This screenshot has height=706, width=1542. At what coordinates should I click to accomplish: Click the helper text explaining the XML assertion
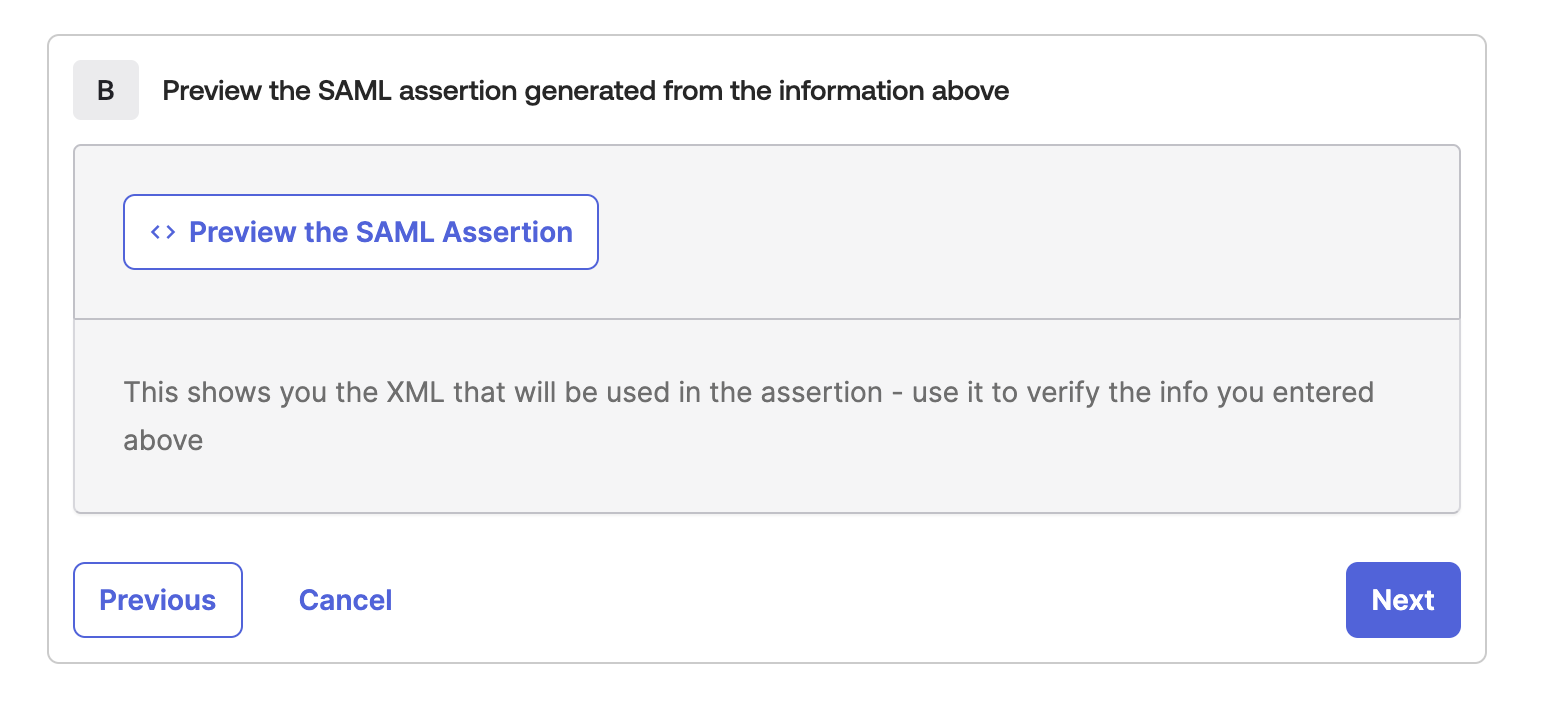click(x=748, y=392)
